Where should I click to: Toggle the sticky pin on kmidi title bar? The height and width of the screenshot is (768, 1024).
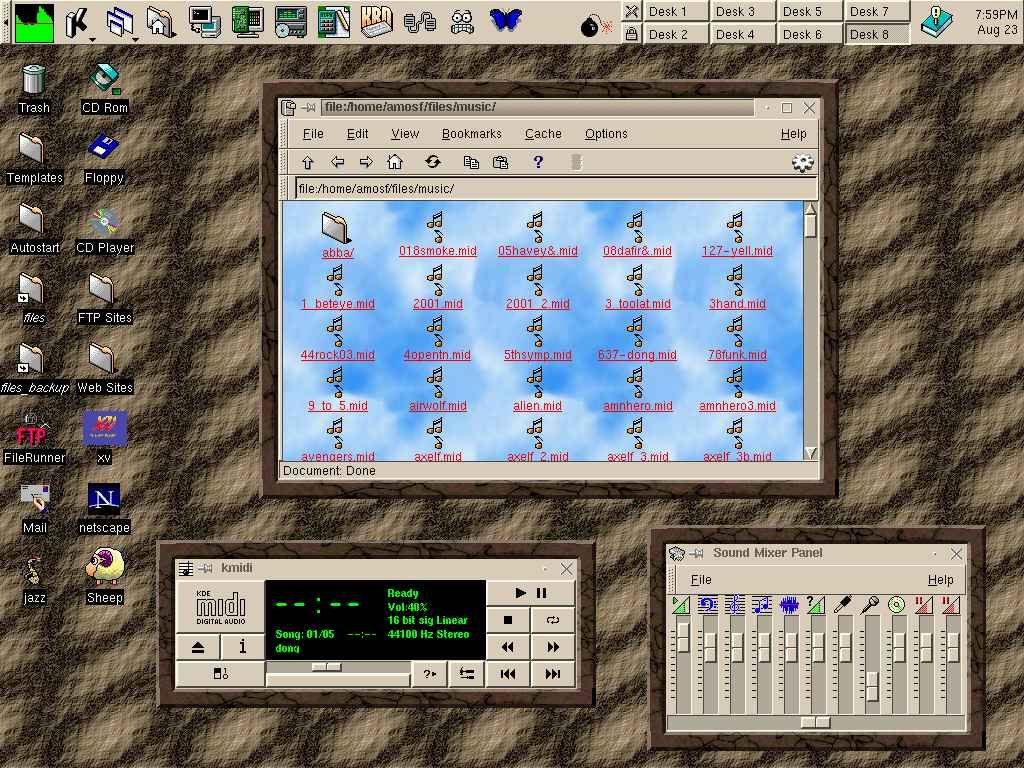click(x=205, y=569)
